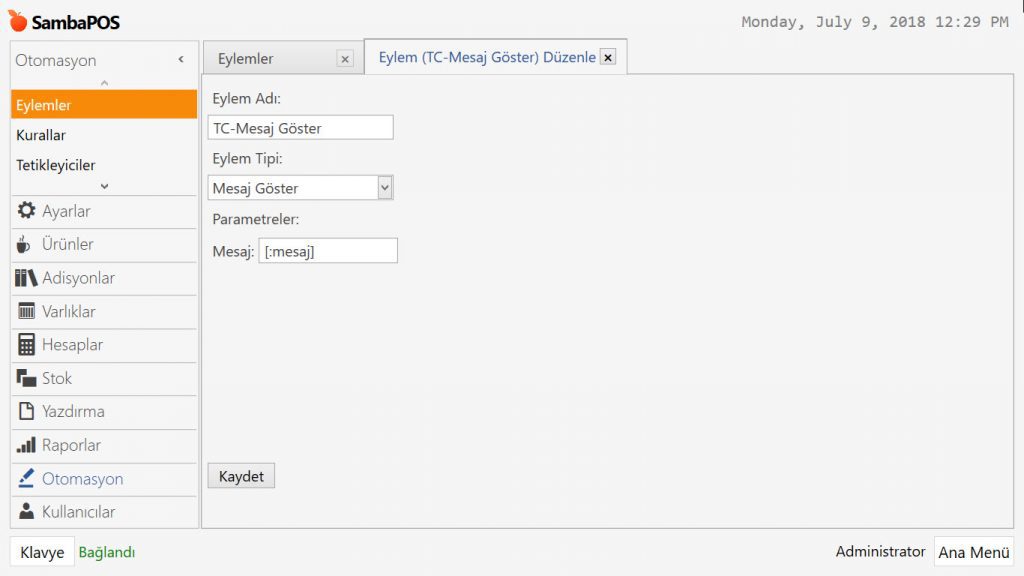
Task: Click the Ürünler coffee cup icon
Action: coord(26,245)
